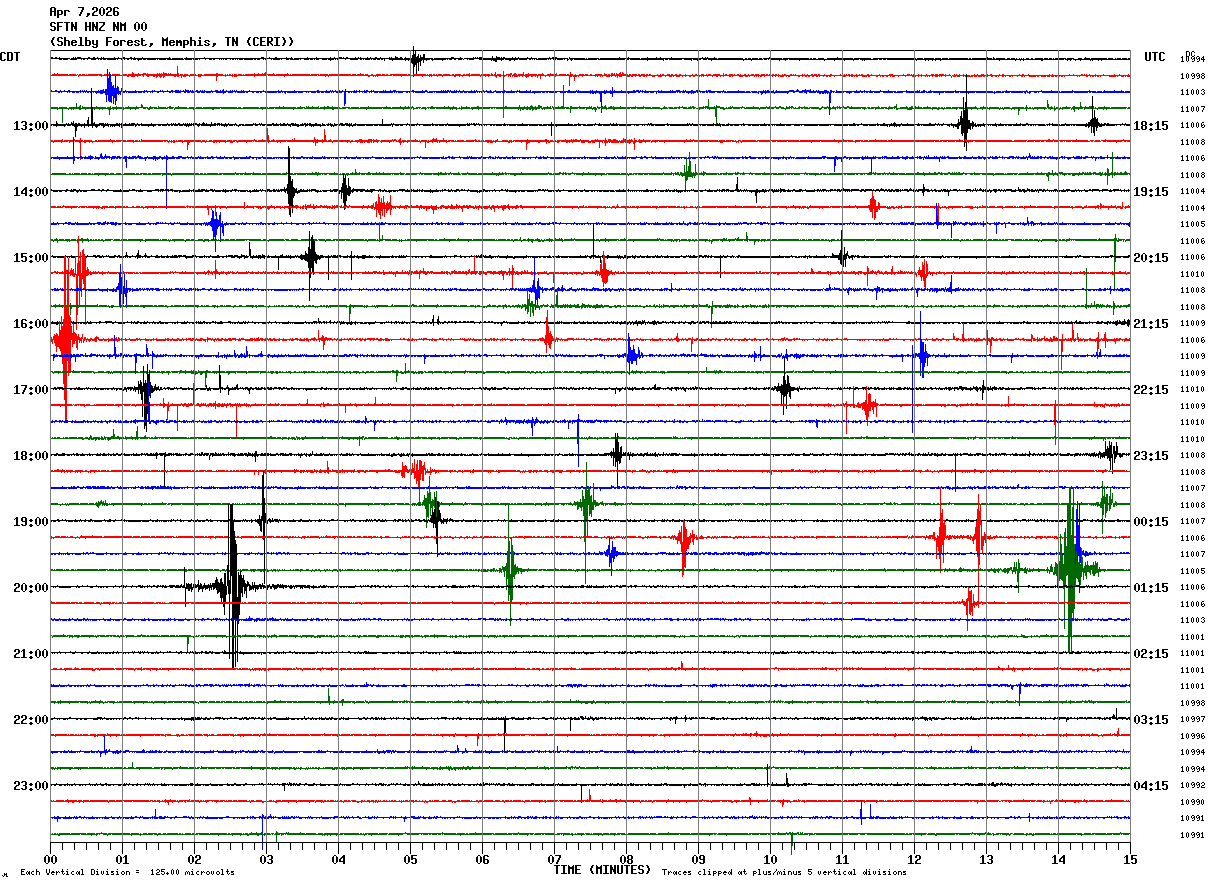Click the 03:15 UTC time label
Image resolution: width=1210 pixels, height=886 pixels.
(x=1151, y=719)
